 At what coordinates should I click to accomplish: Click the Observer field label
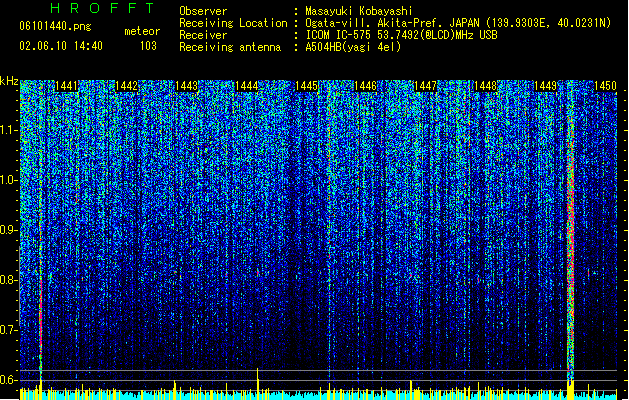203,11
